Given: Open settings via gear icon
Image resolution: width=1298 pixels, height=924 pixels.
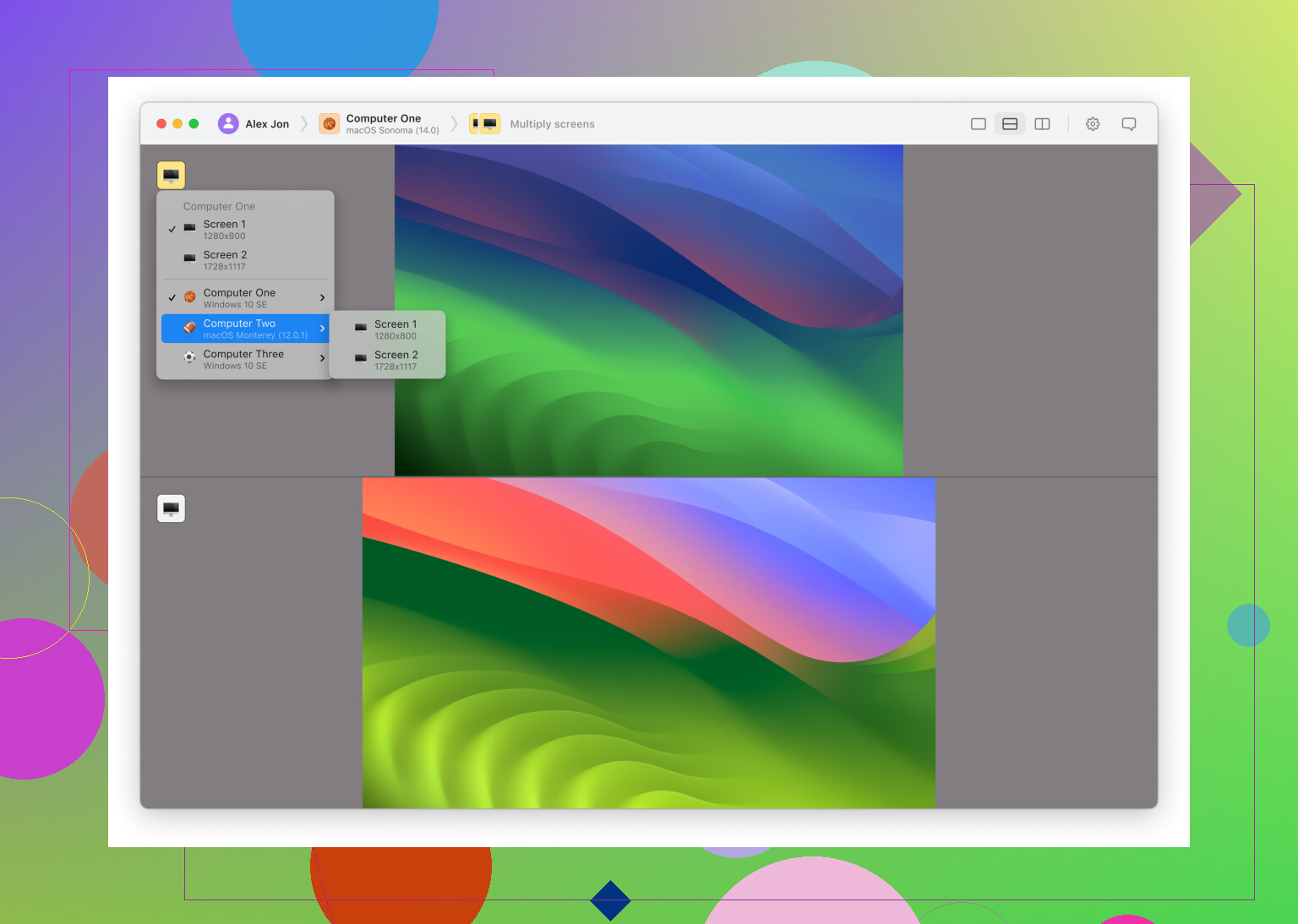Looking at the screenshot, I should coord(1093,124).
